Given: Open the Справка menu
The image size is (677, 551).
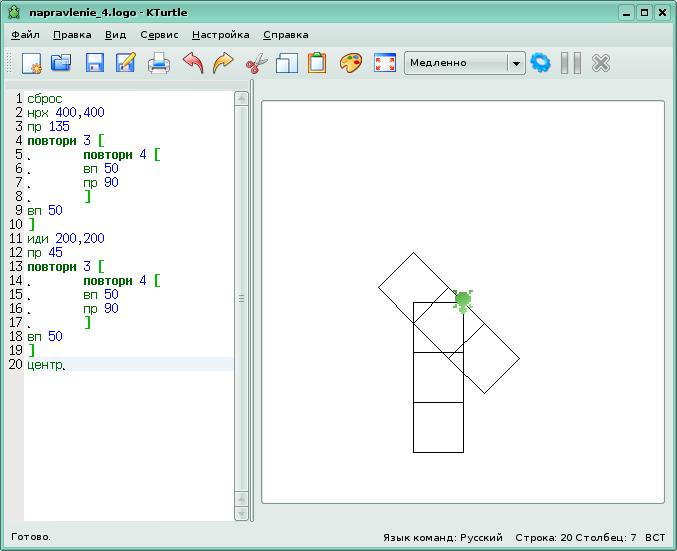Looking at the screenshot, I should [x=285, y=34].
